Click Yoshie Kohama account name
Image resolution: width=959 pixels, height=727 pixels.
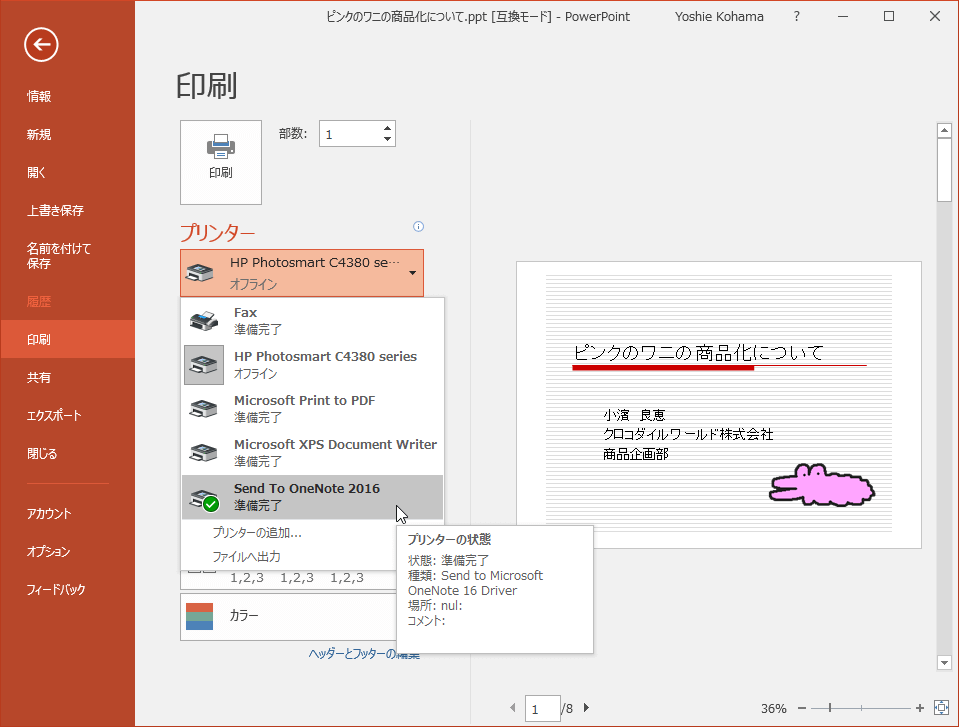point(719,17)
